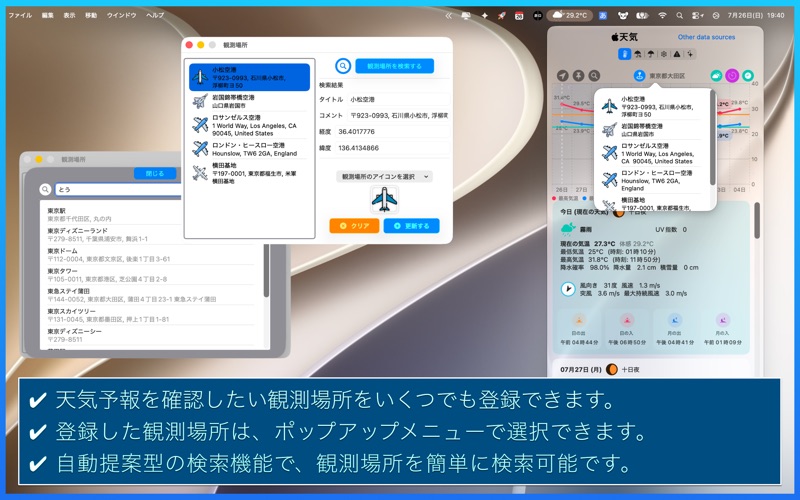Pick the 東京ディズニーランド search suggestion

151,235
